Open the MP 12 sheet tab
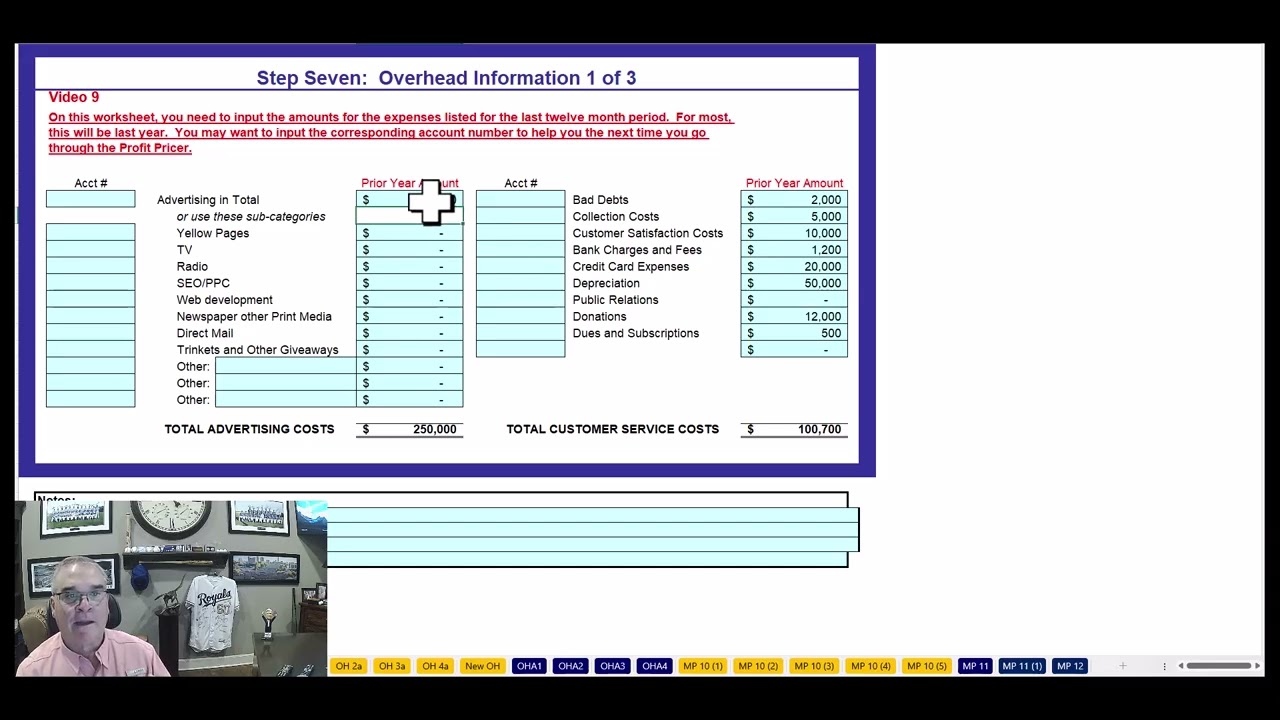Image resolution: width=1280 pixels, height=720 pixels. [x=1070, y=666]
